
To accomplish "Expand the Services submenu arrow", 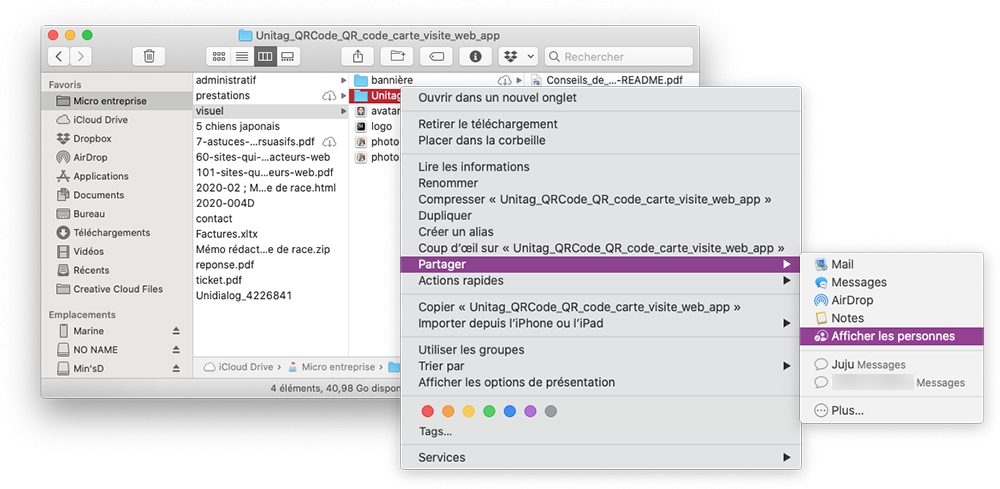I will 787,458.
